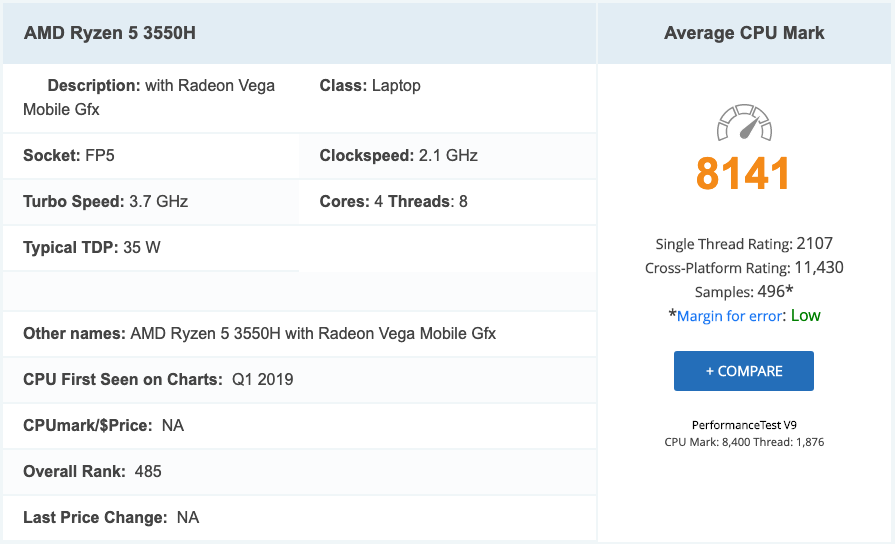Click CPU First Seen on Charts row
The height and width of the screenshot is (544, 895).
[158, 380]
